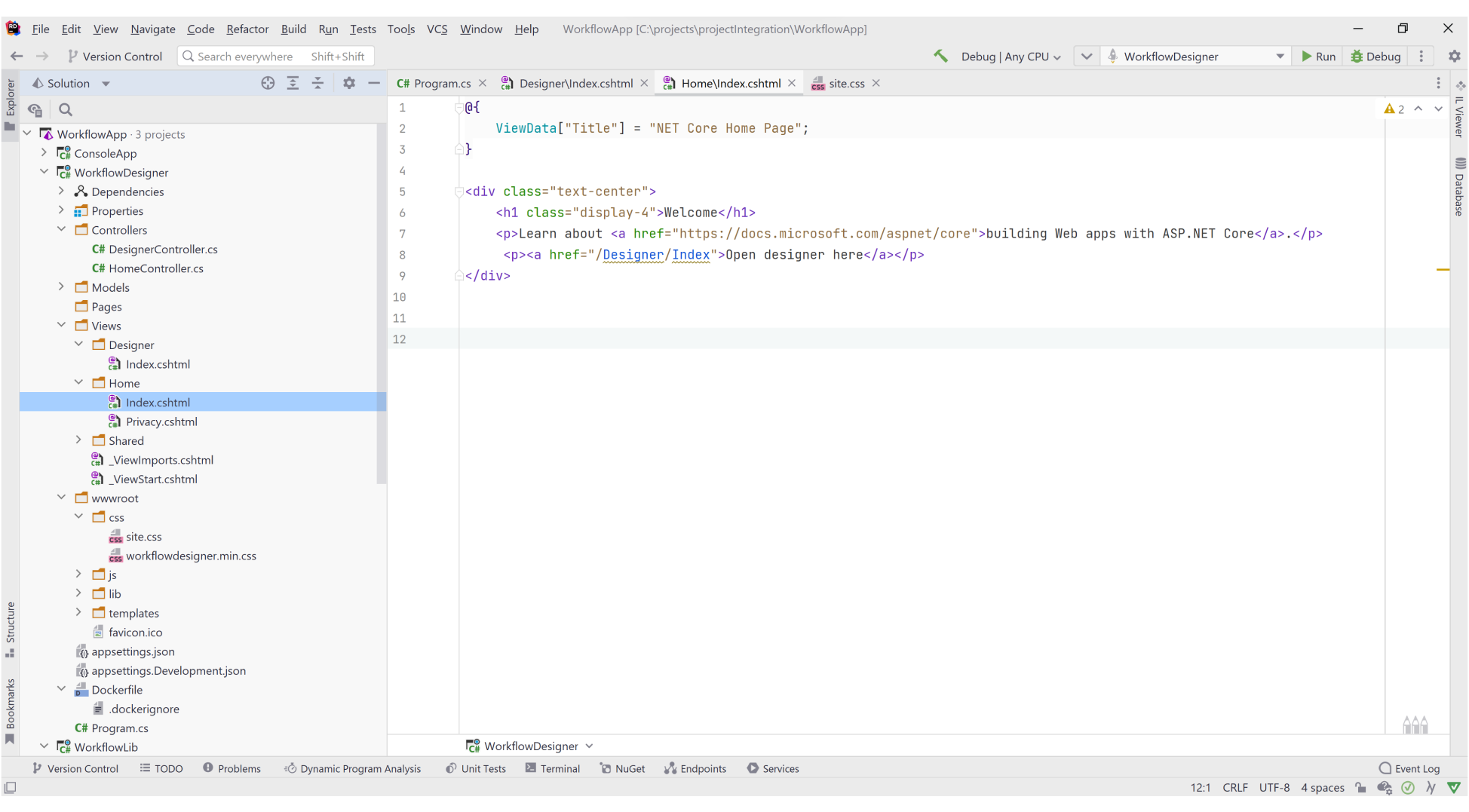
Task: Click Search everywhere field
Action: click(x=276, y=57)
